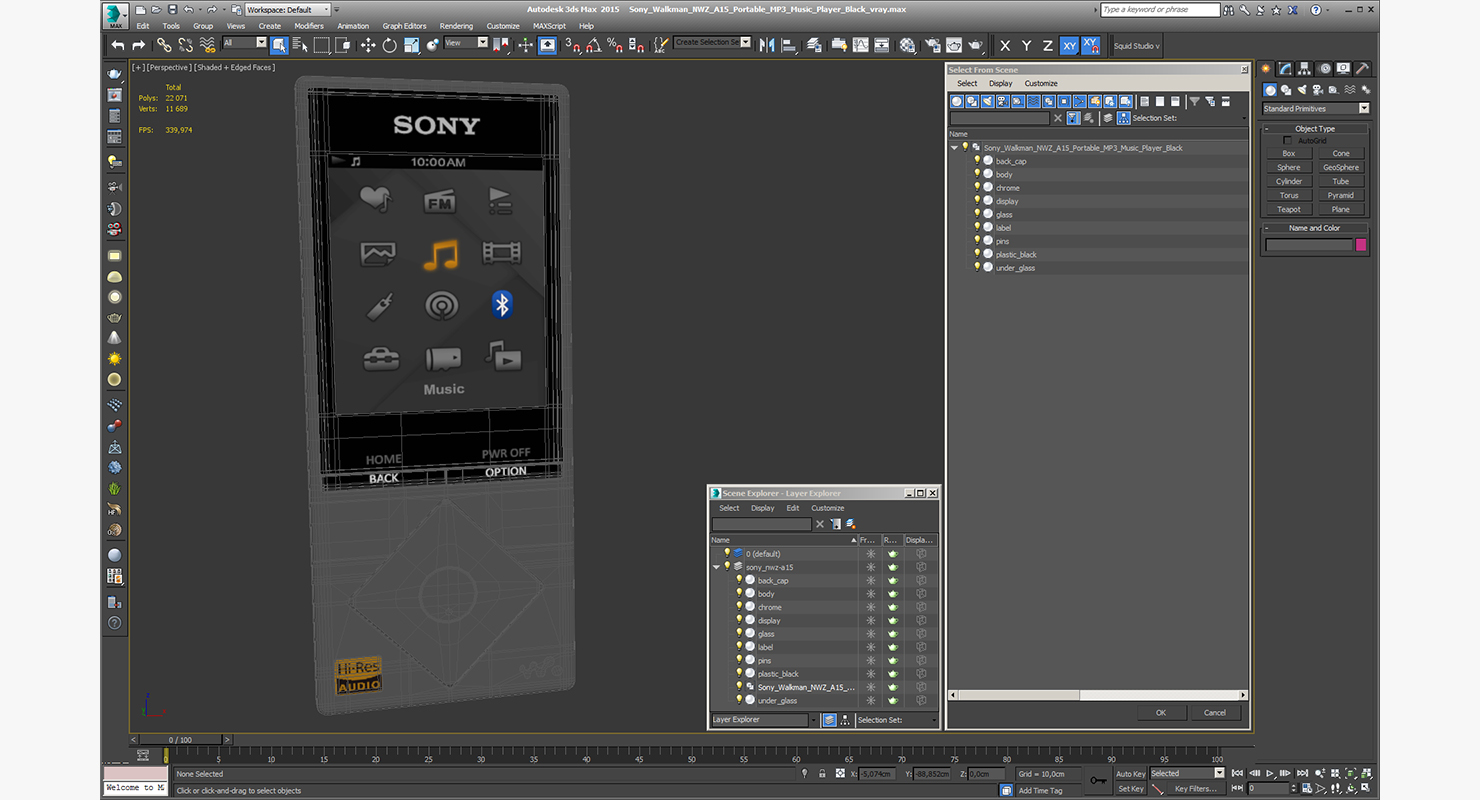Open the Standard Primitives dropdown
The height and width of the screenshot is (800, 1480).
[x=1316, y=108]
